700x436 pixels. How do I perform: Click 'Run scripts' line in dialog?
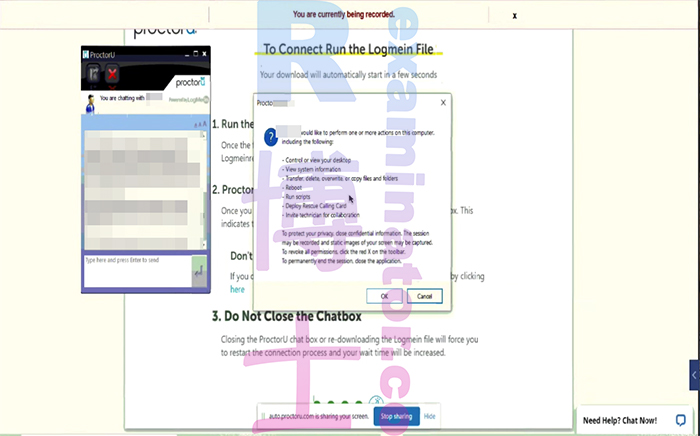[x=296, y=197]
